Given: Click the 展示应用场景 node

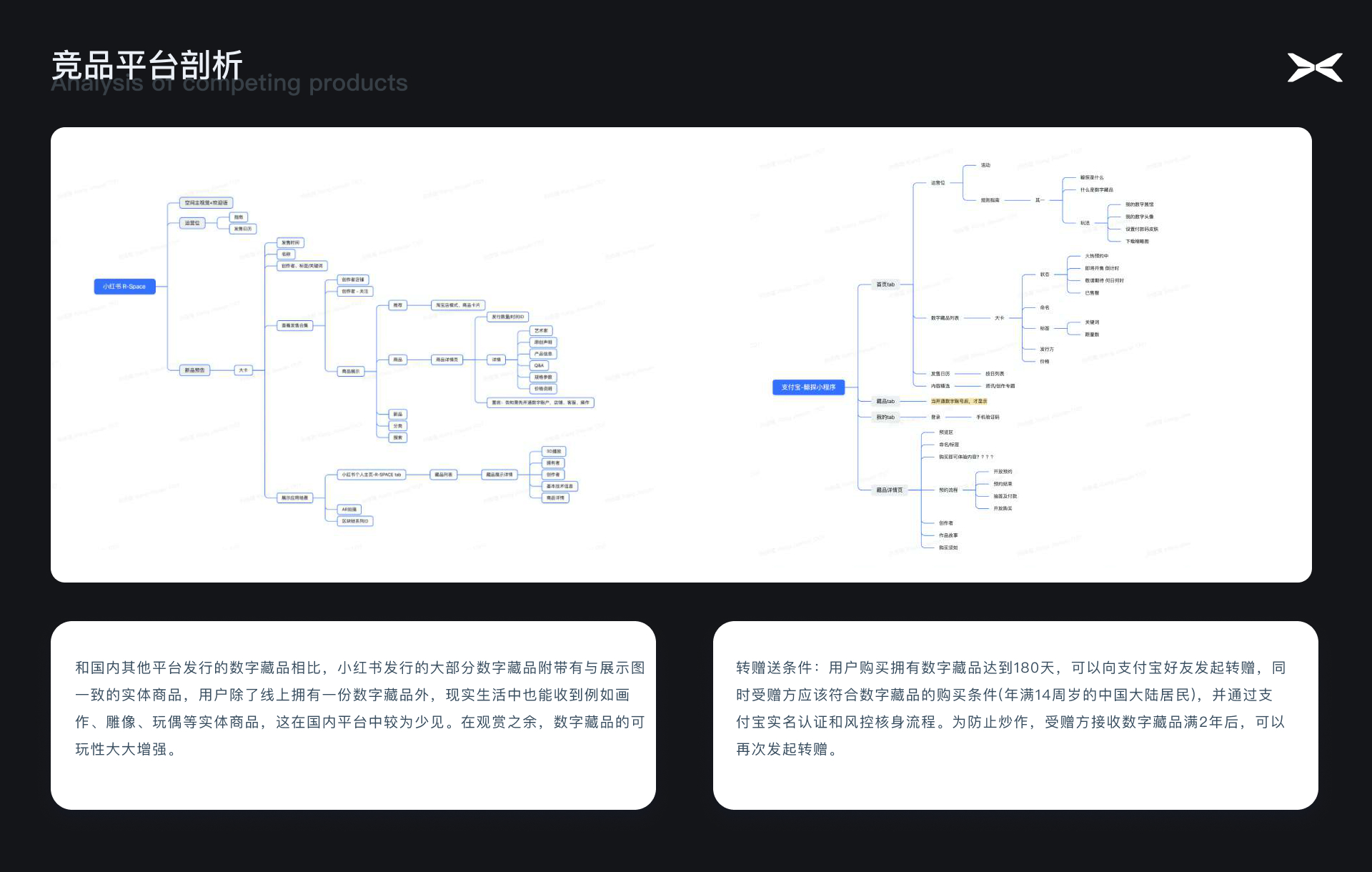Looking at the screenshot, I should [294, 498].
